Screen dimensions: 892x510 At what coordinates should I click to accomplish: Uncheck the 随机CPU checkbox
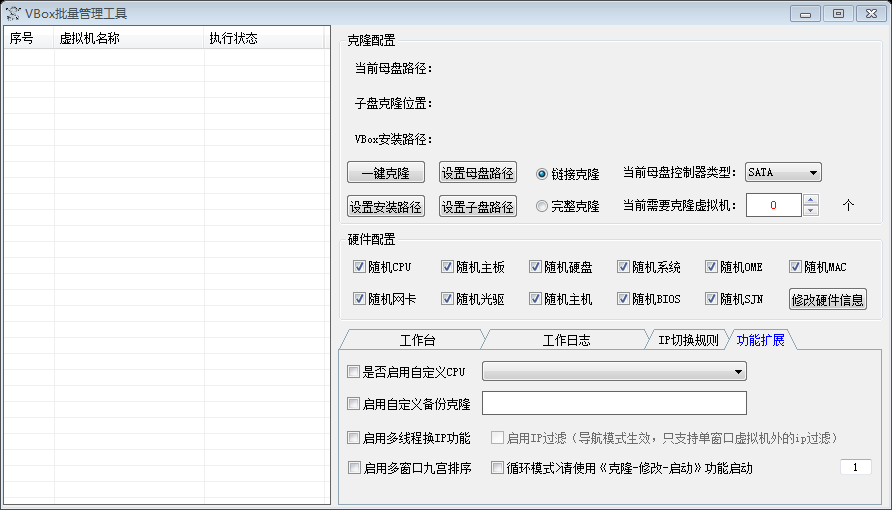click(x=359, y=267)
